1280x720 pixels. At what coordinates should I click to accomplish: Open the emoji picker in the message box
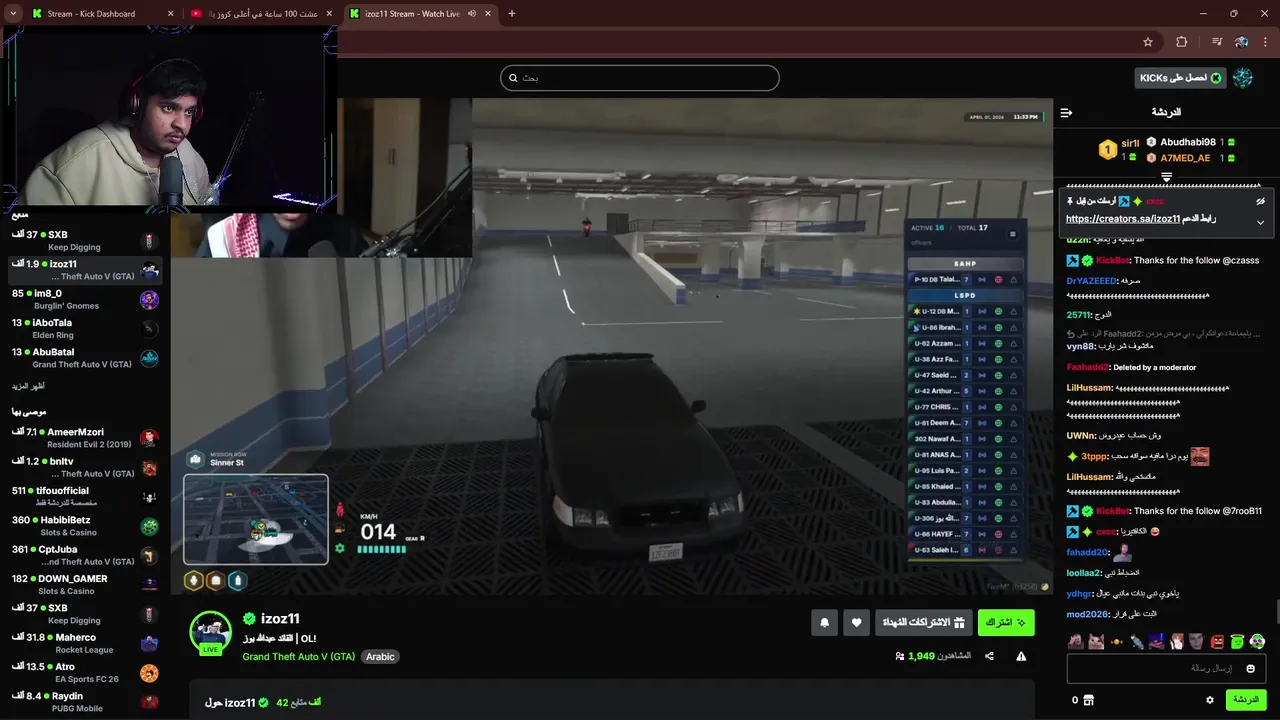click(1250, 668)
